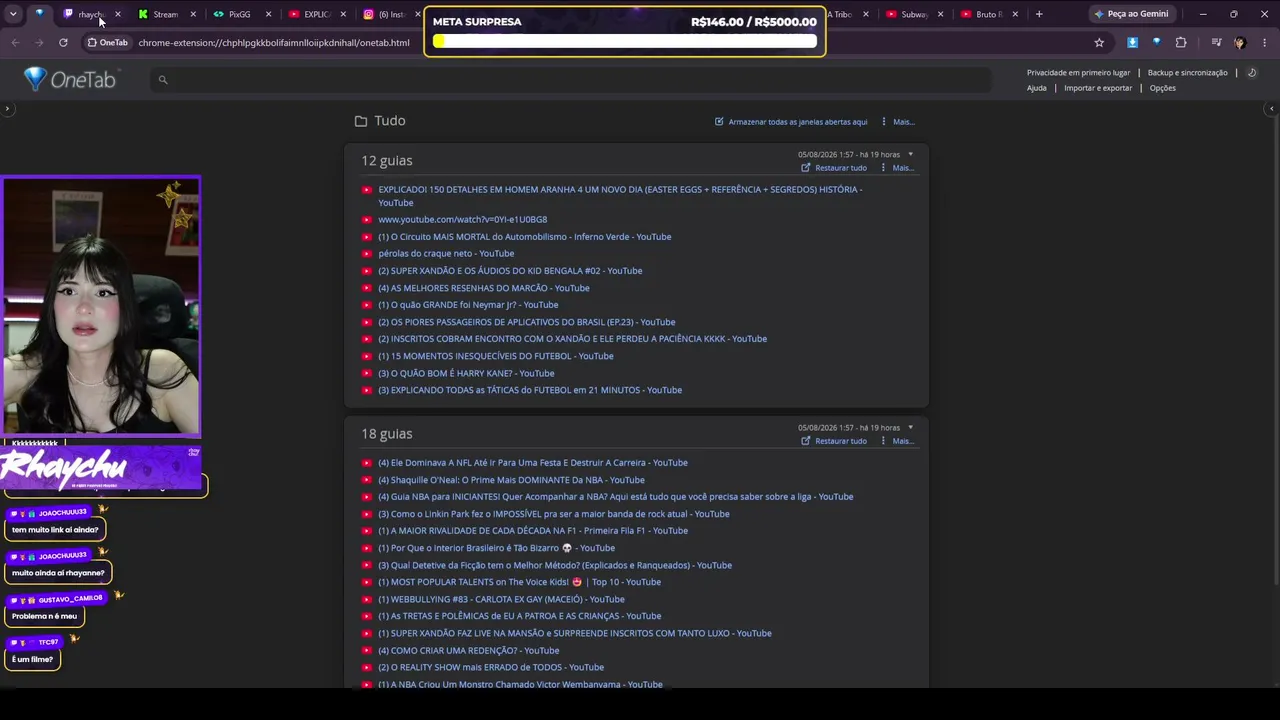
Task: Open Como o Linkin Park fez link
Action: 554,514
